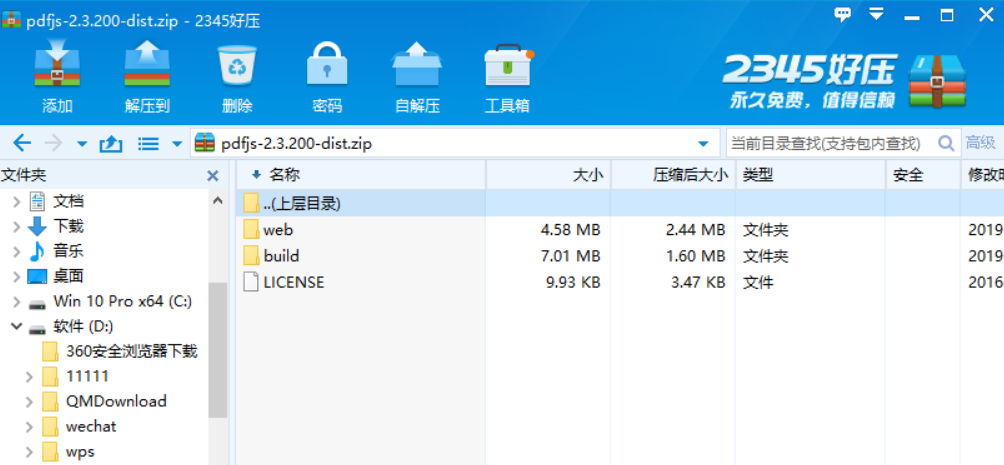Click the LICENSE file icon
1004x465 pixels.
pyautogui.click(x=251, y=282)
